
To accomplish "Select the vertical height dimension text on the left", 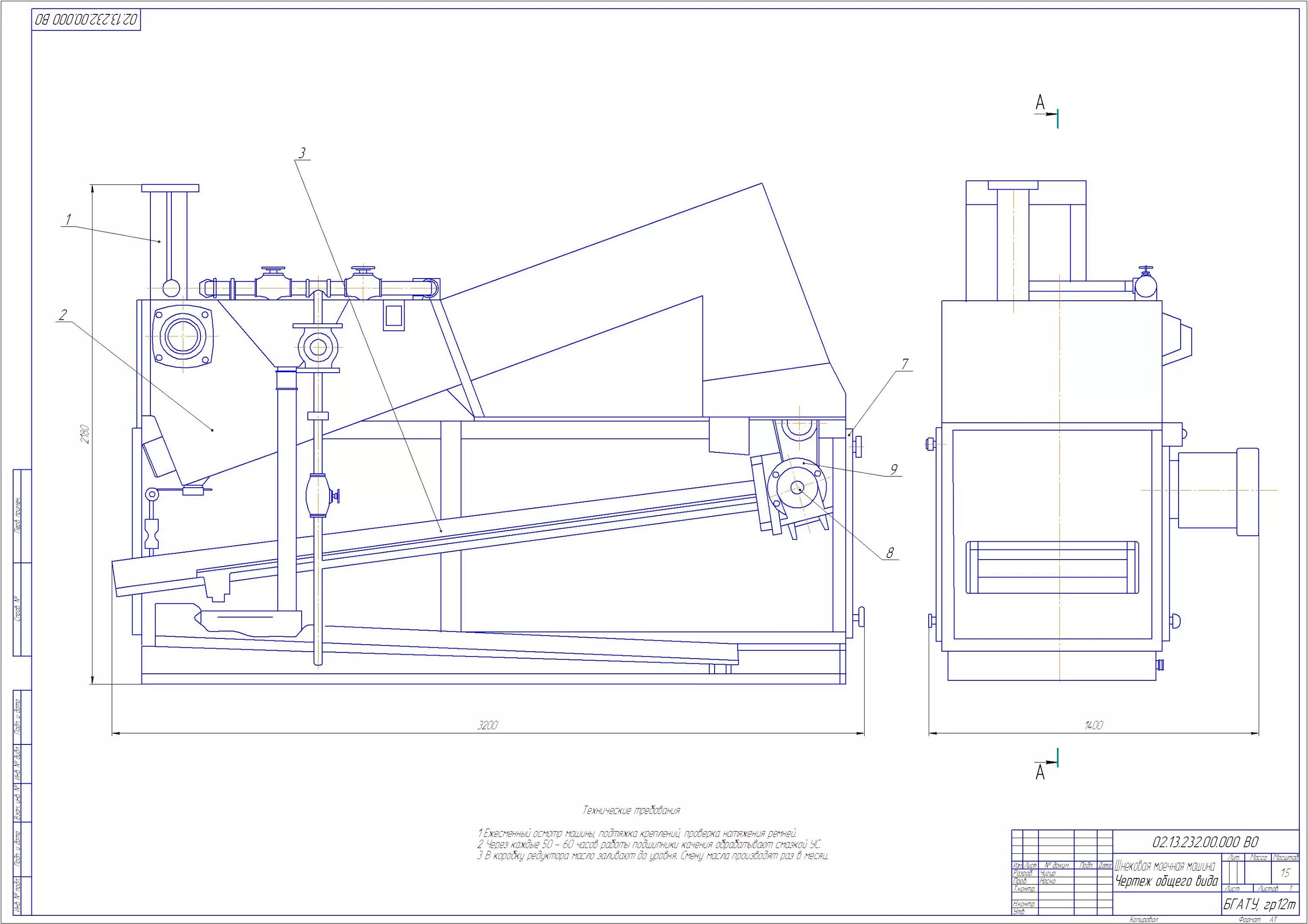I will pos(86,434).
